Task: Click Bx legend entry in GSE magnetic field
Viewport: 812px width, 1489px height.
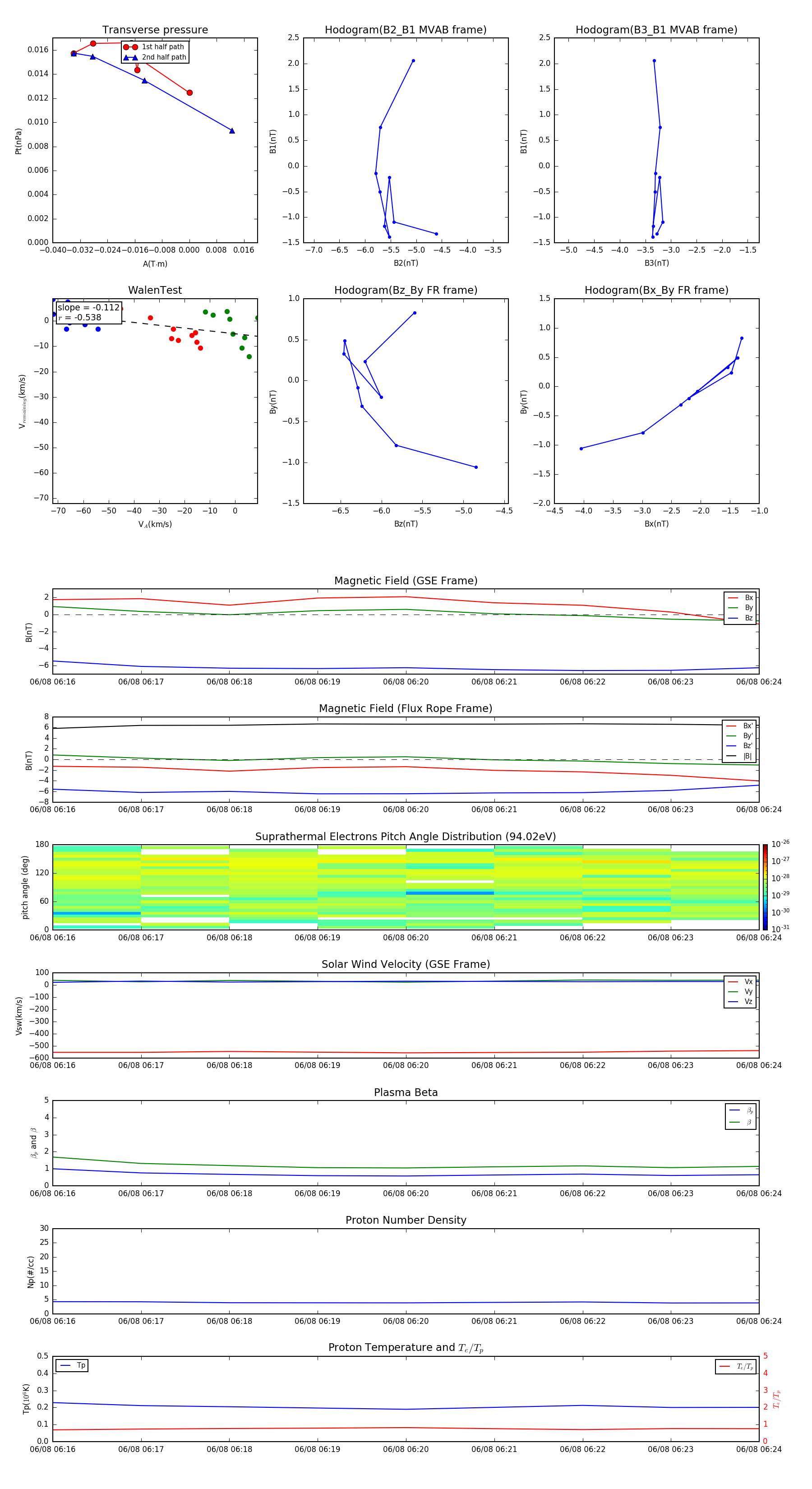Action: point(740,598)
